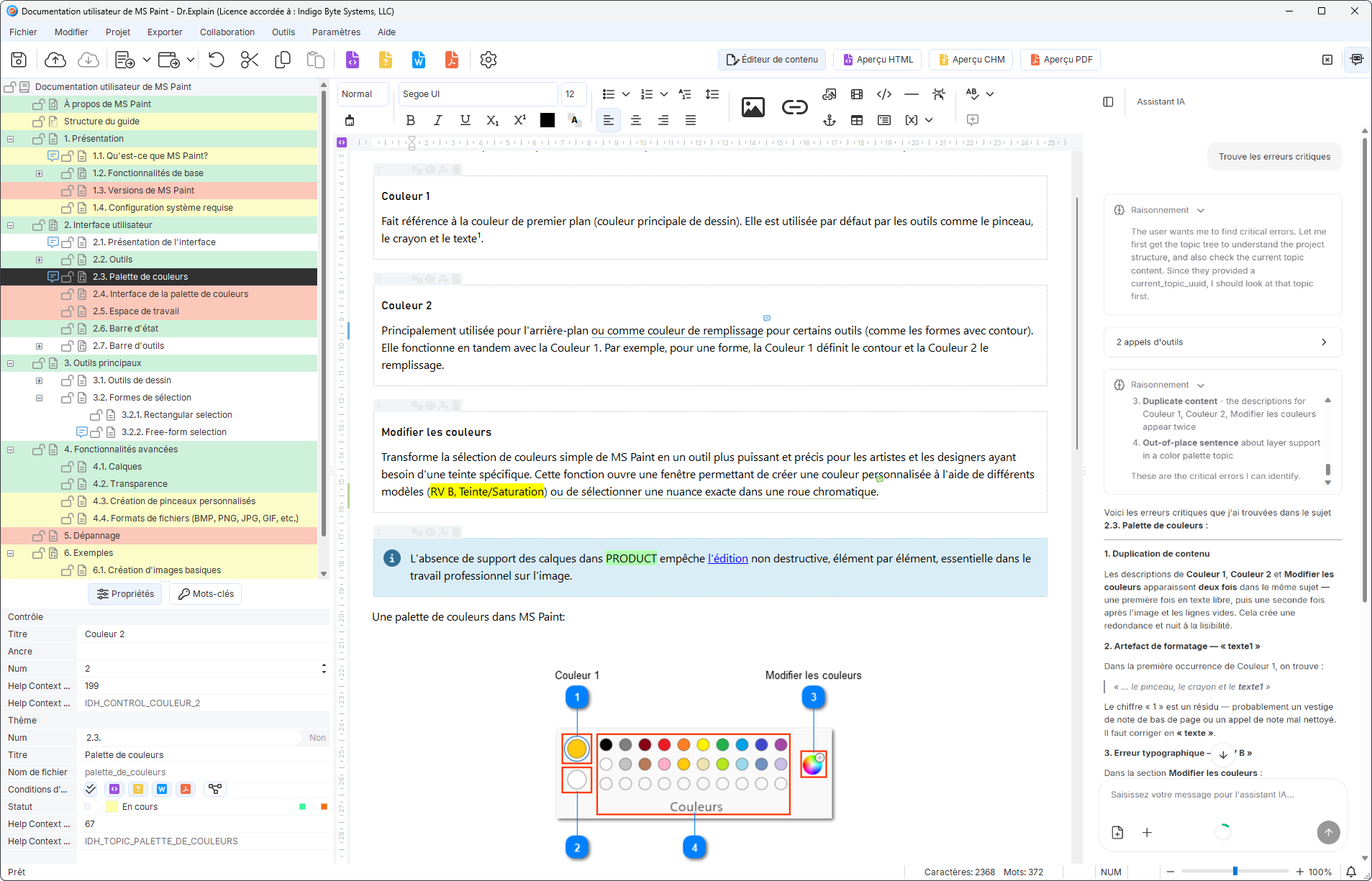Expand the 2 appels d'outils section
Image resolution: width=1372 pixels, height=881 pixels.
[1222, 342]
